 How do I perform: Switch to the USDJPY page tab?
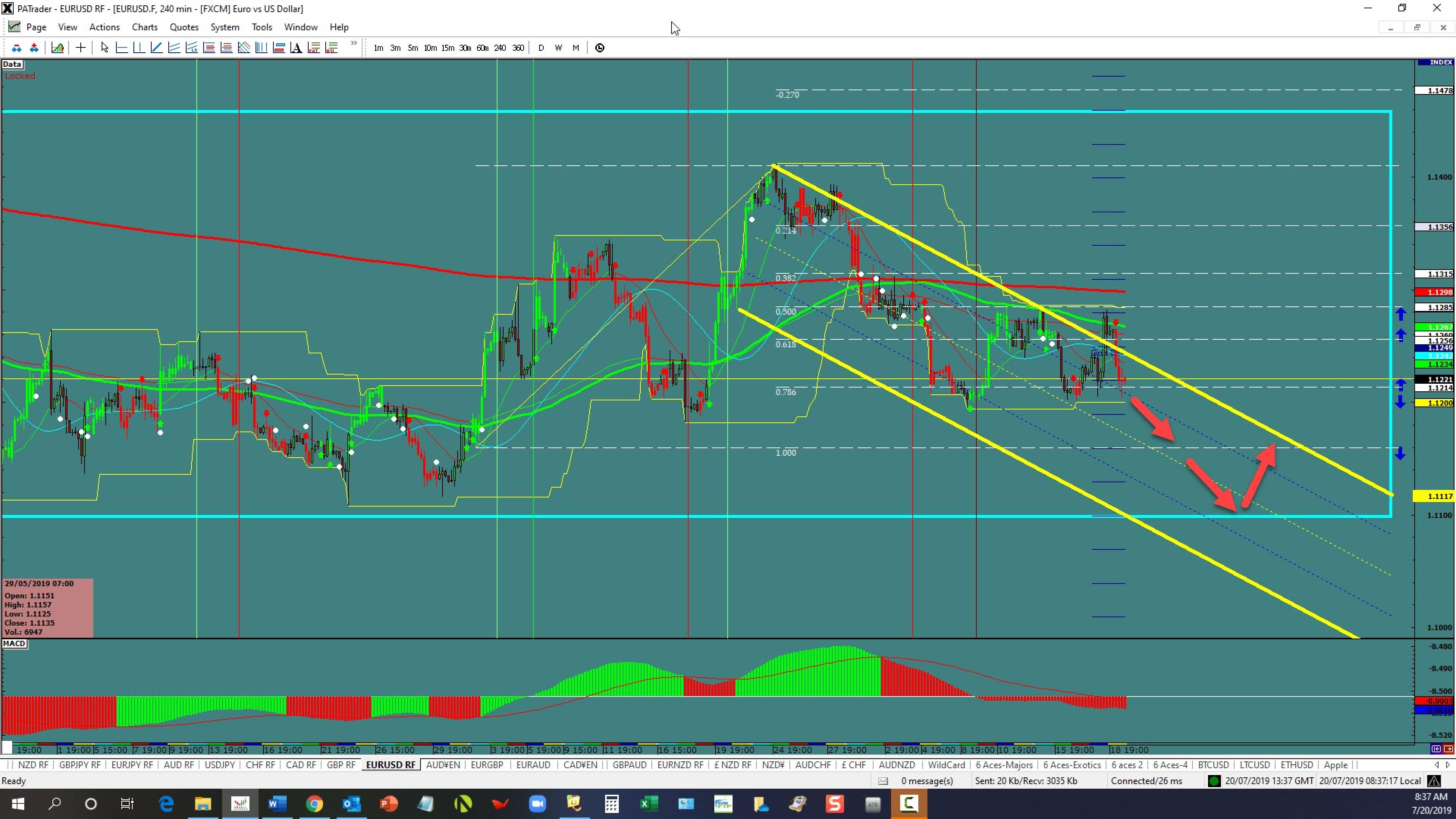(220, 765)
